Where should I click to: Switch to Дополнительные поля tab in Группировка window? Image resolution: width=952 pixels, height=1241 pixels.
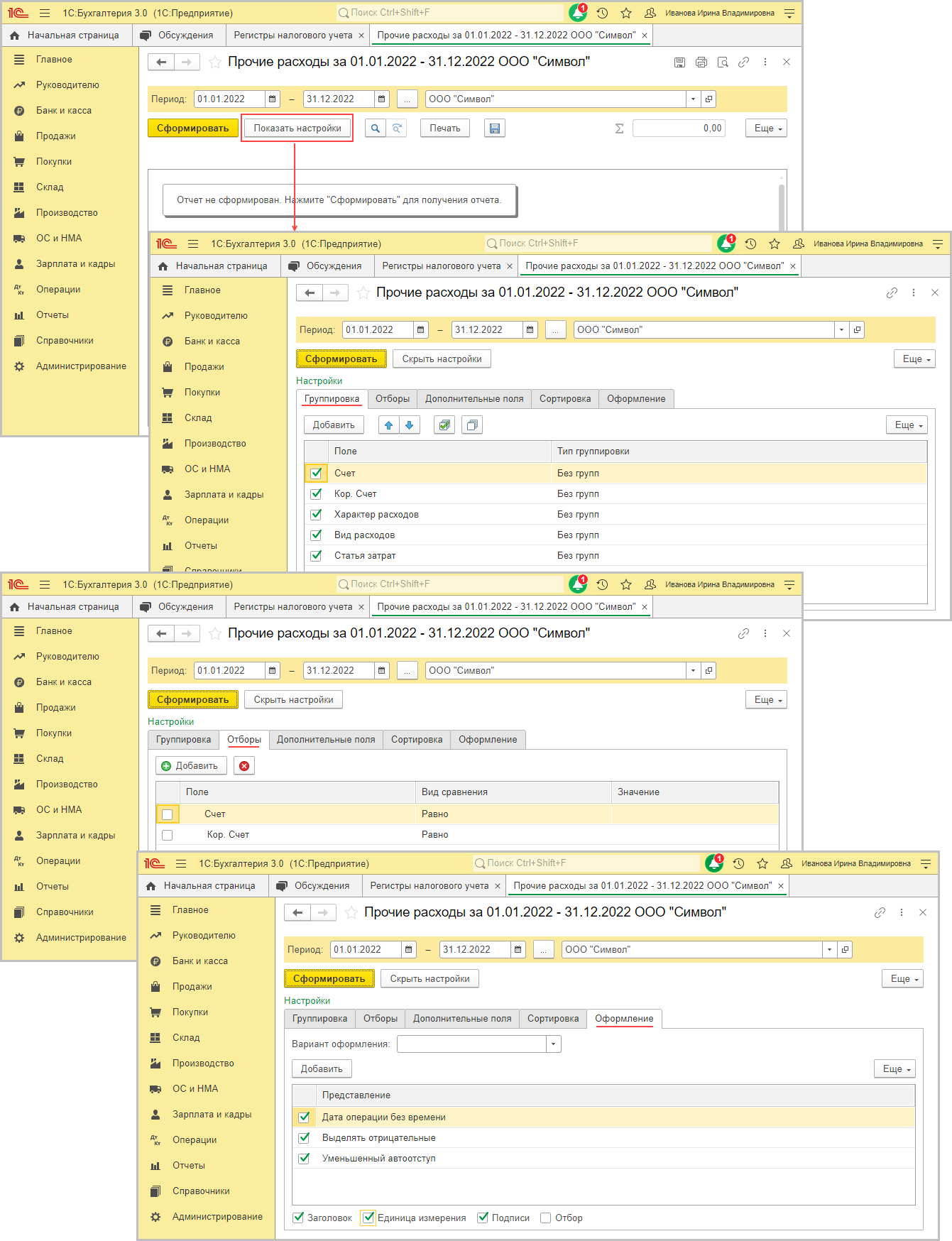474,399
